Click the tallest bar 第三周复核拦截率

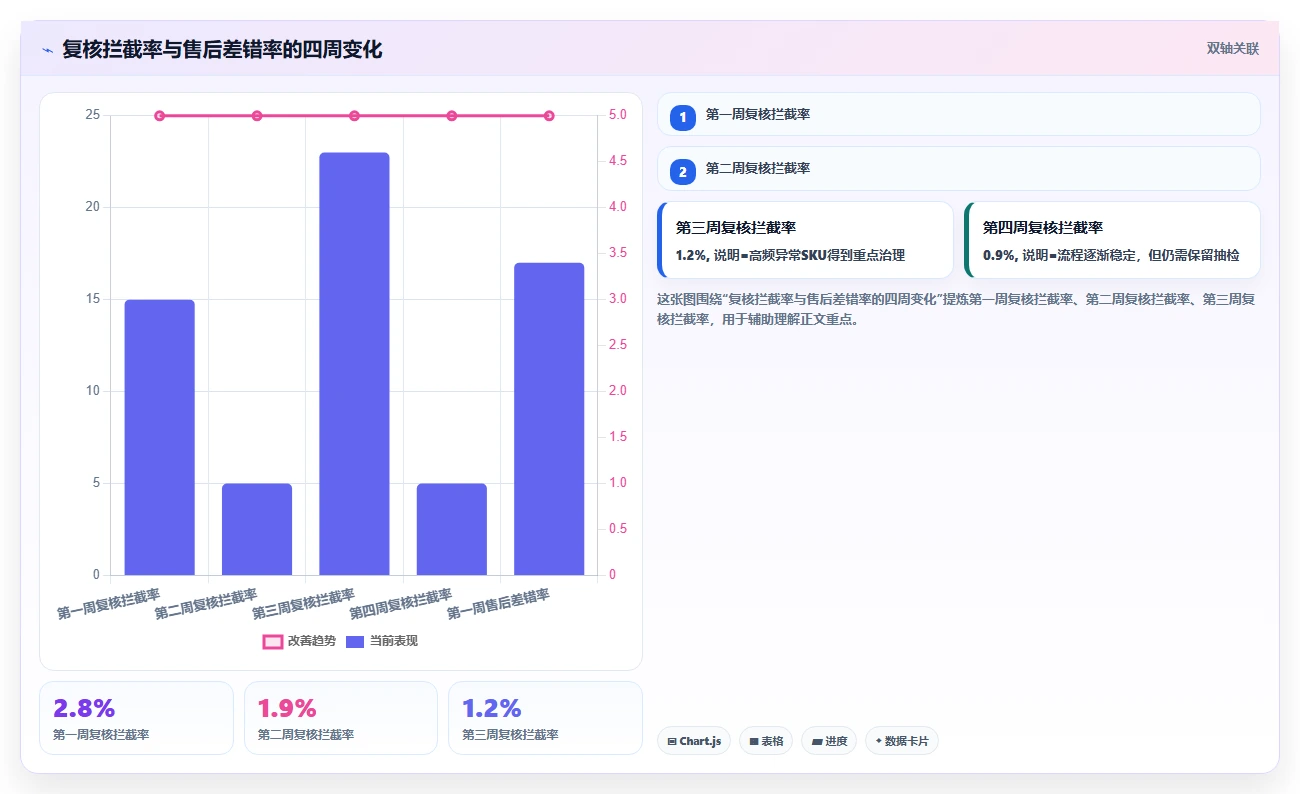coord(354,364)
